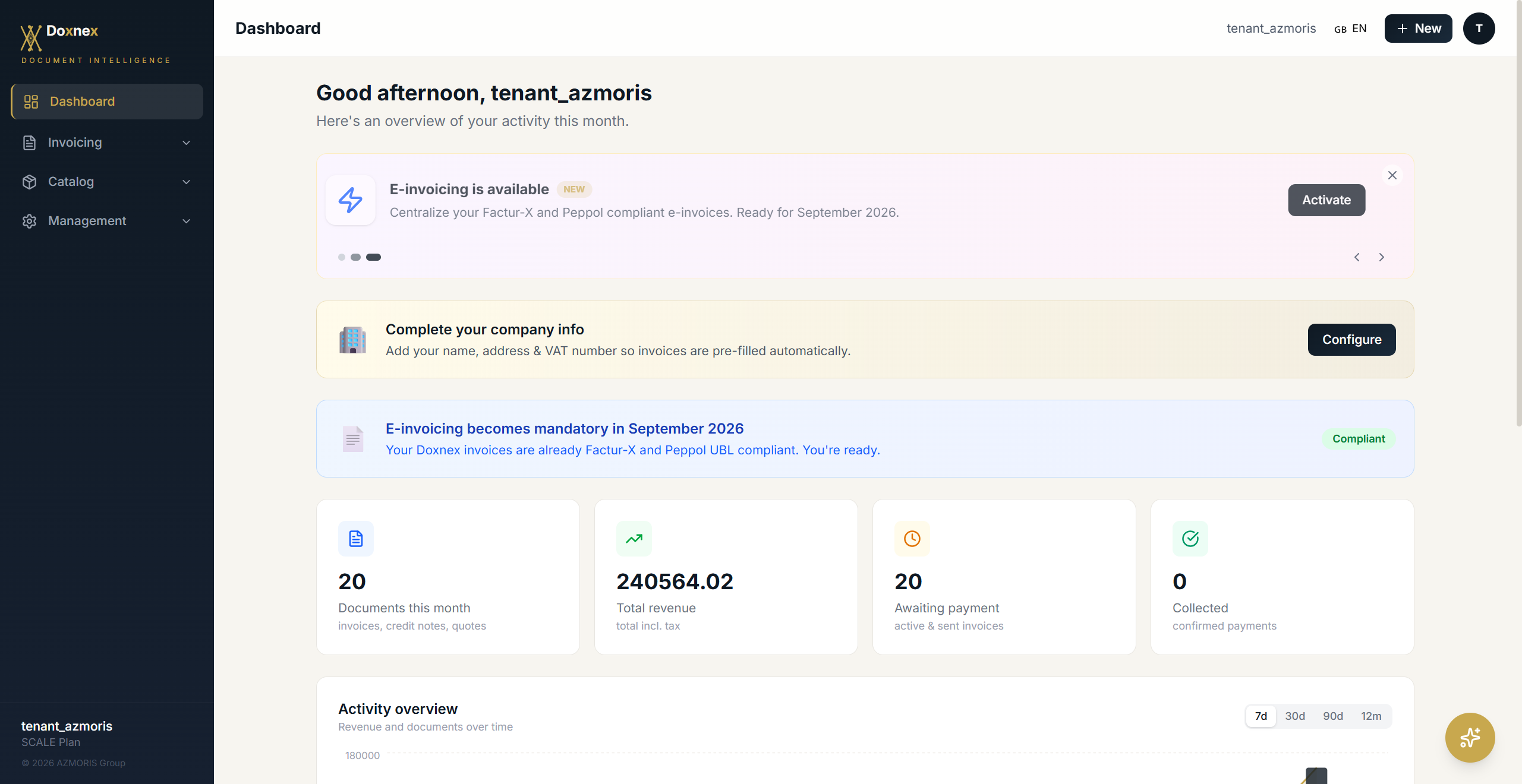1522x784 pixels.
Task: Click the Awaiting payment clock icon
Action: pos(912,539)
